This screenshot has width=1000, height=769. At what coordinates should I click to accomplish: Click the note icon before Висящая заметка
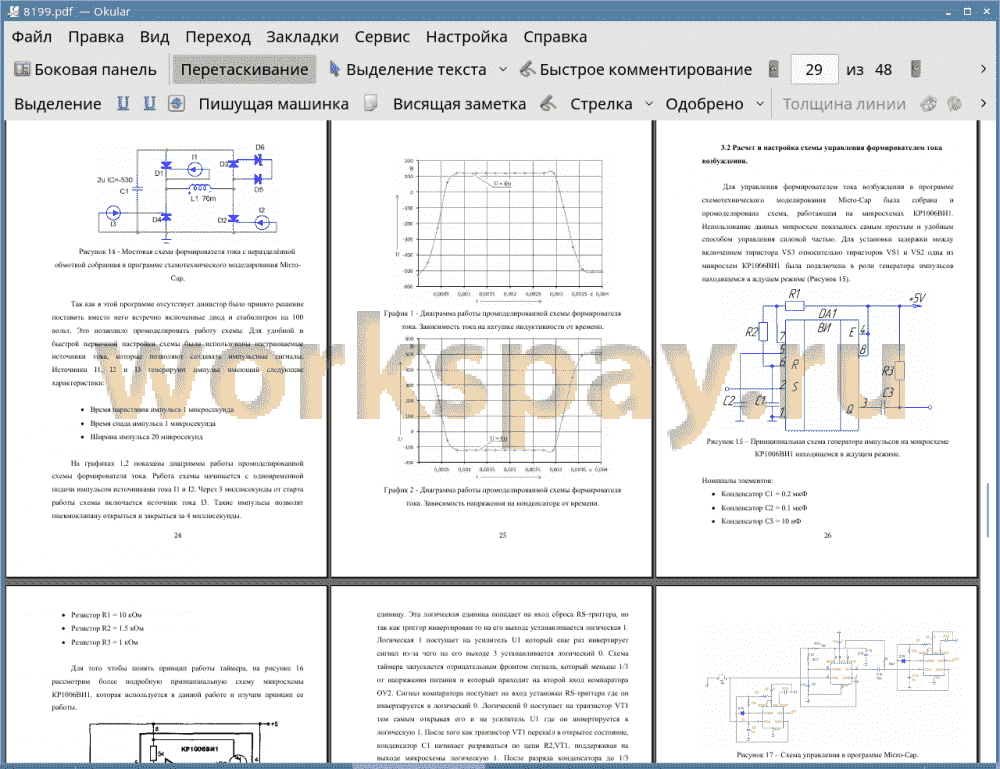[x=371, y=103]
